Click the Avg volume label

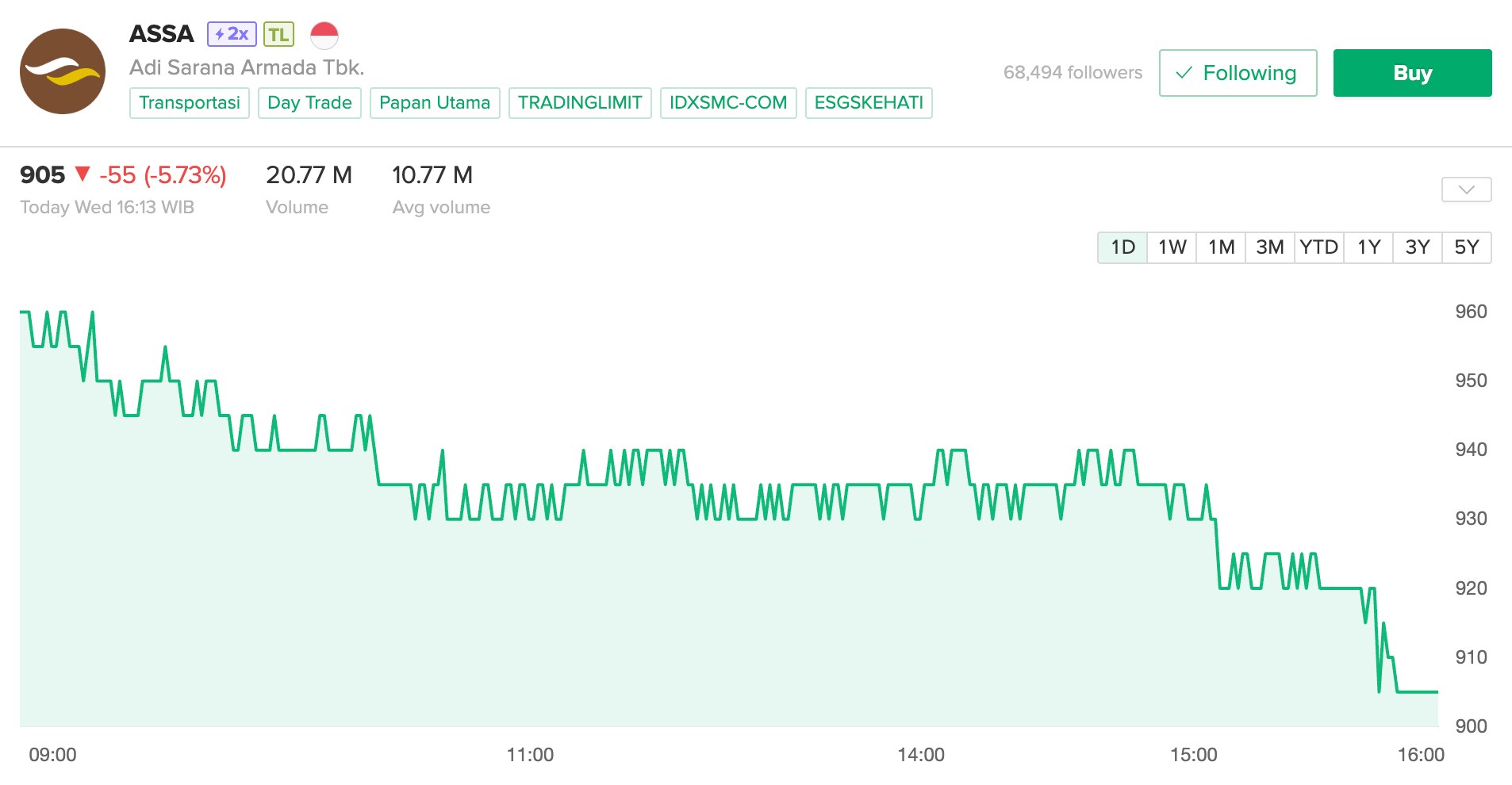(441, 208)
